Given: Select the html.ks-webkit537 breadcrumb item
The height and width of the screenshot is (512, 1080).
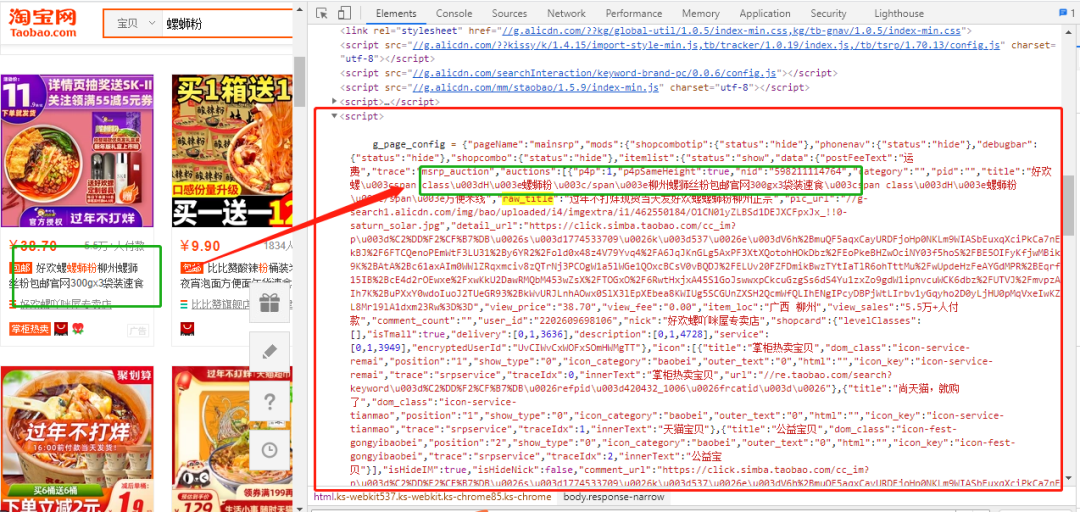Looking at the screenshot, I should click(x=433, y=497).
